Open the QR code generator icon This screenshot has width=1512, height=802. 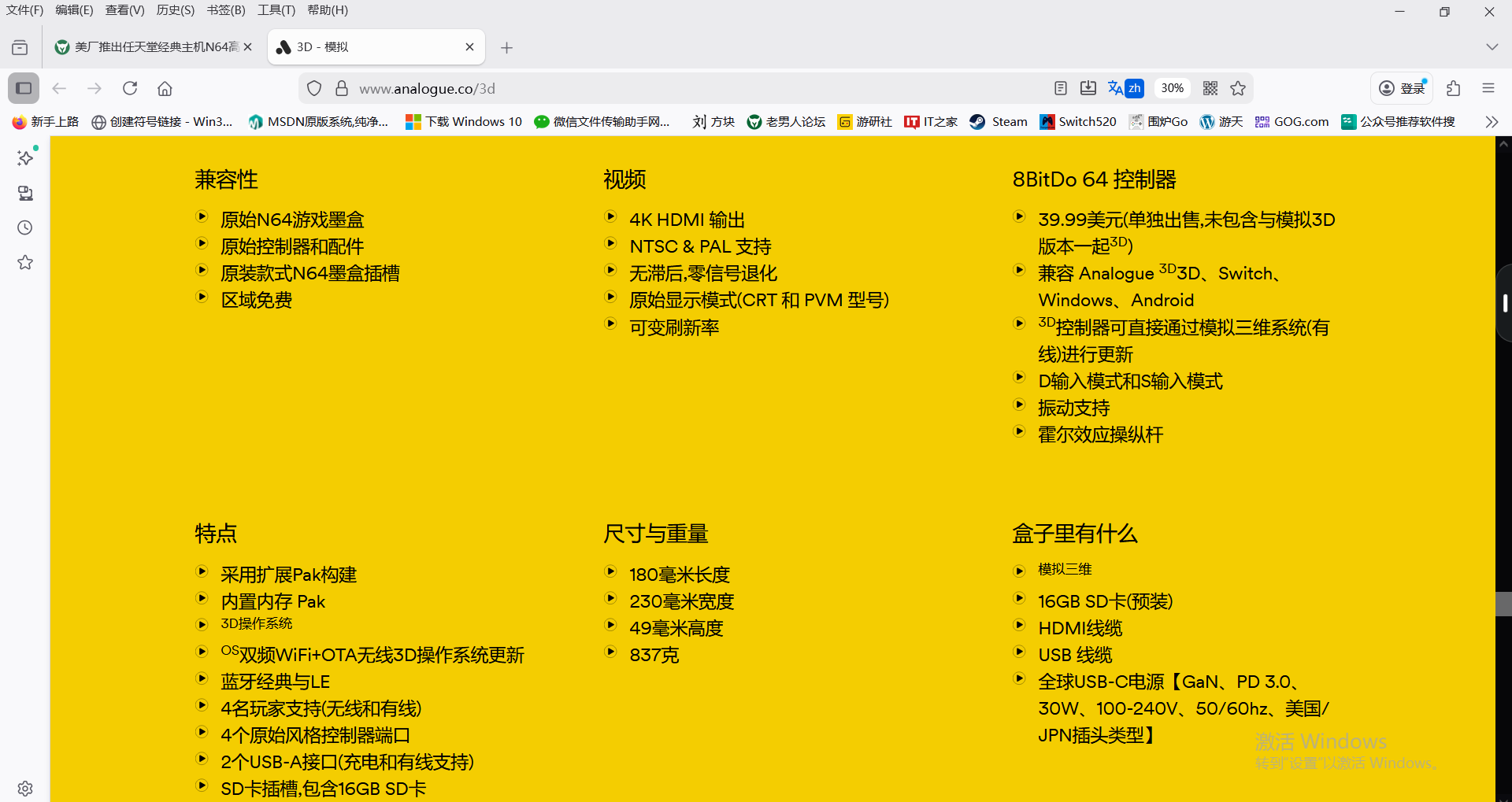(1210, 88)
